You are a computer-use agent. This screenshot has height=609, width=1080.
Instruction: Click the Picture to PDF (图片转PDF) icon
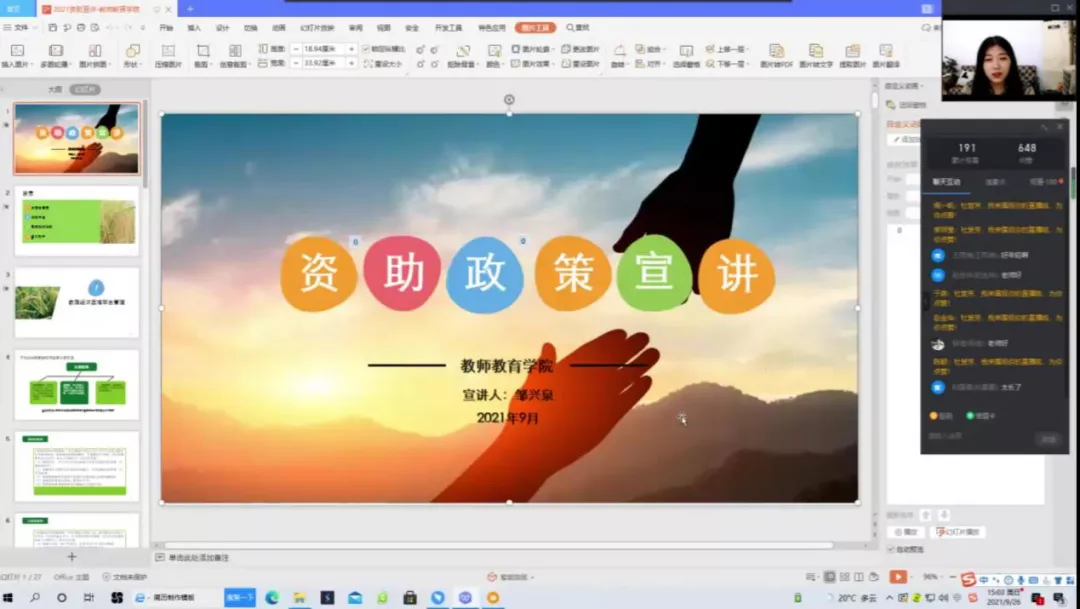point(776,51)
